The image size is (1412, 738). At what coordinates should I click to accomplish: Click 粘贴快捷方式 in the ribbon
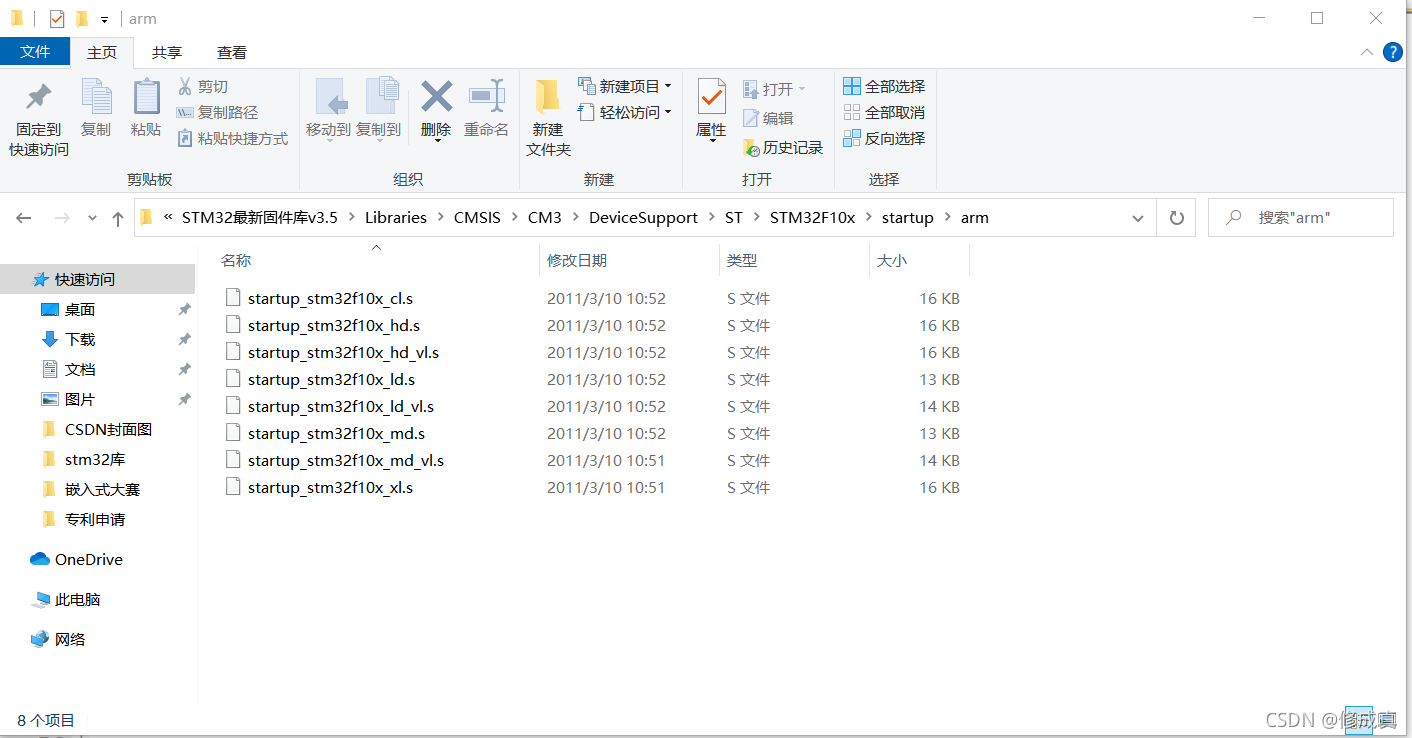tap(232, 139)
